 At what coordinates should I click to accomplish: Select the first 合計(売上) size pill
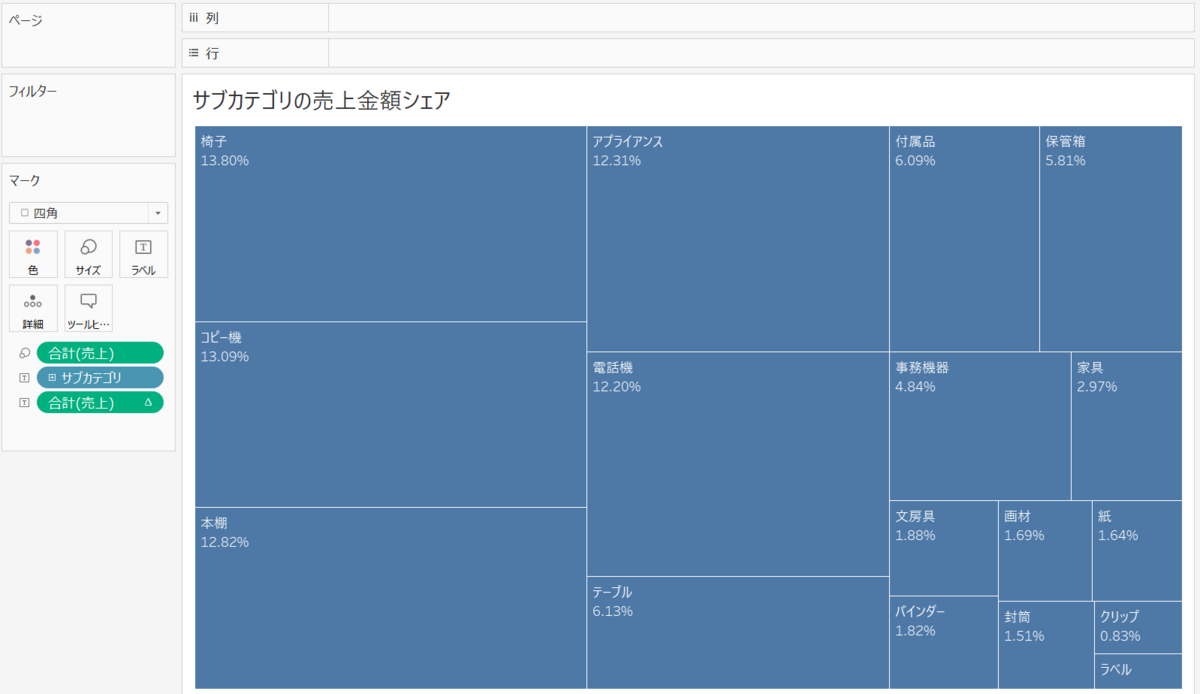click(100, 352)
